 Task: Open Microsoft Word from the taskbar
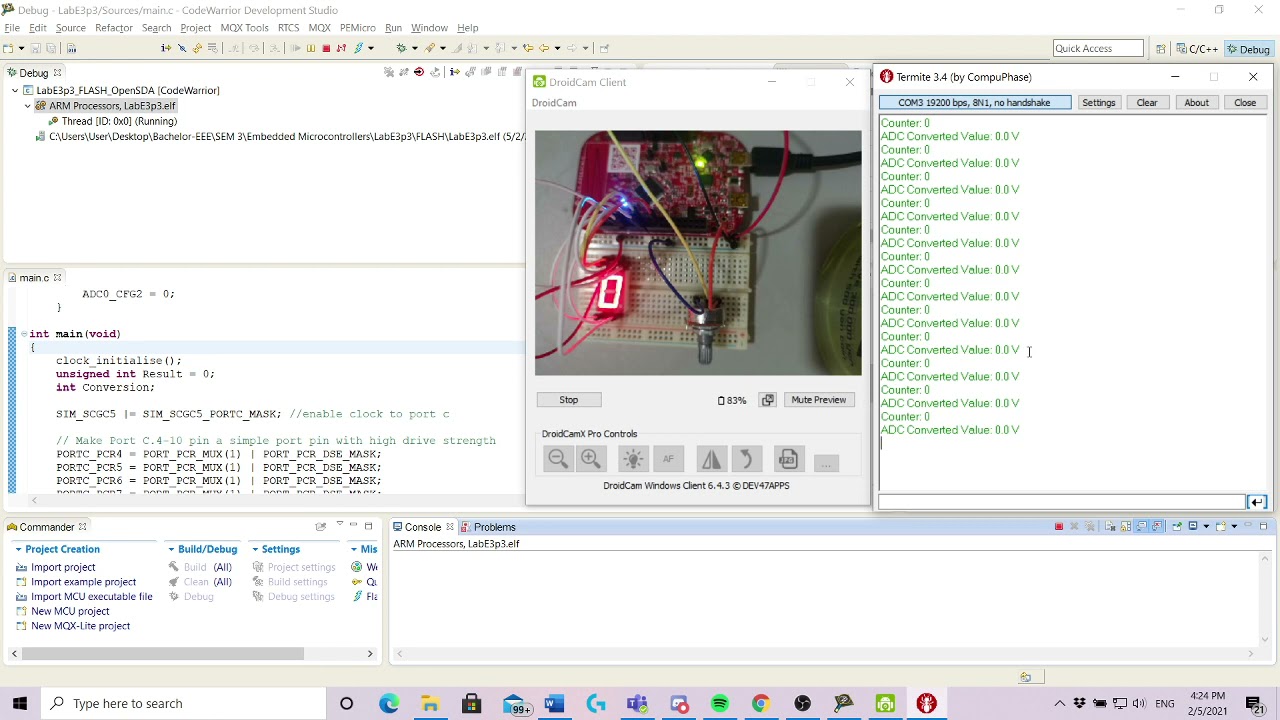[554, 703]
